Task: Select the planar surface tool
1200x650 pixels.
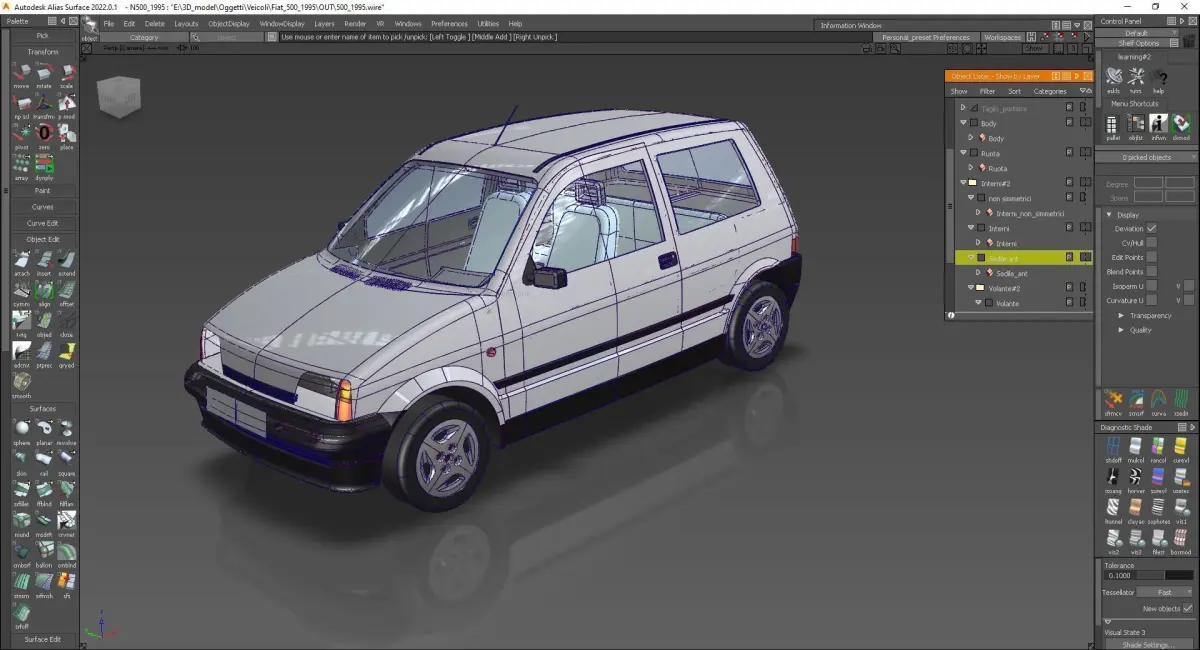Action: point(44,428)
